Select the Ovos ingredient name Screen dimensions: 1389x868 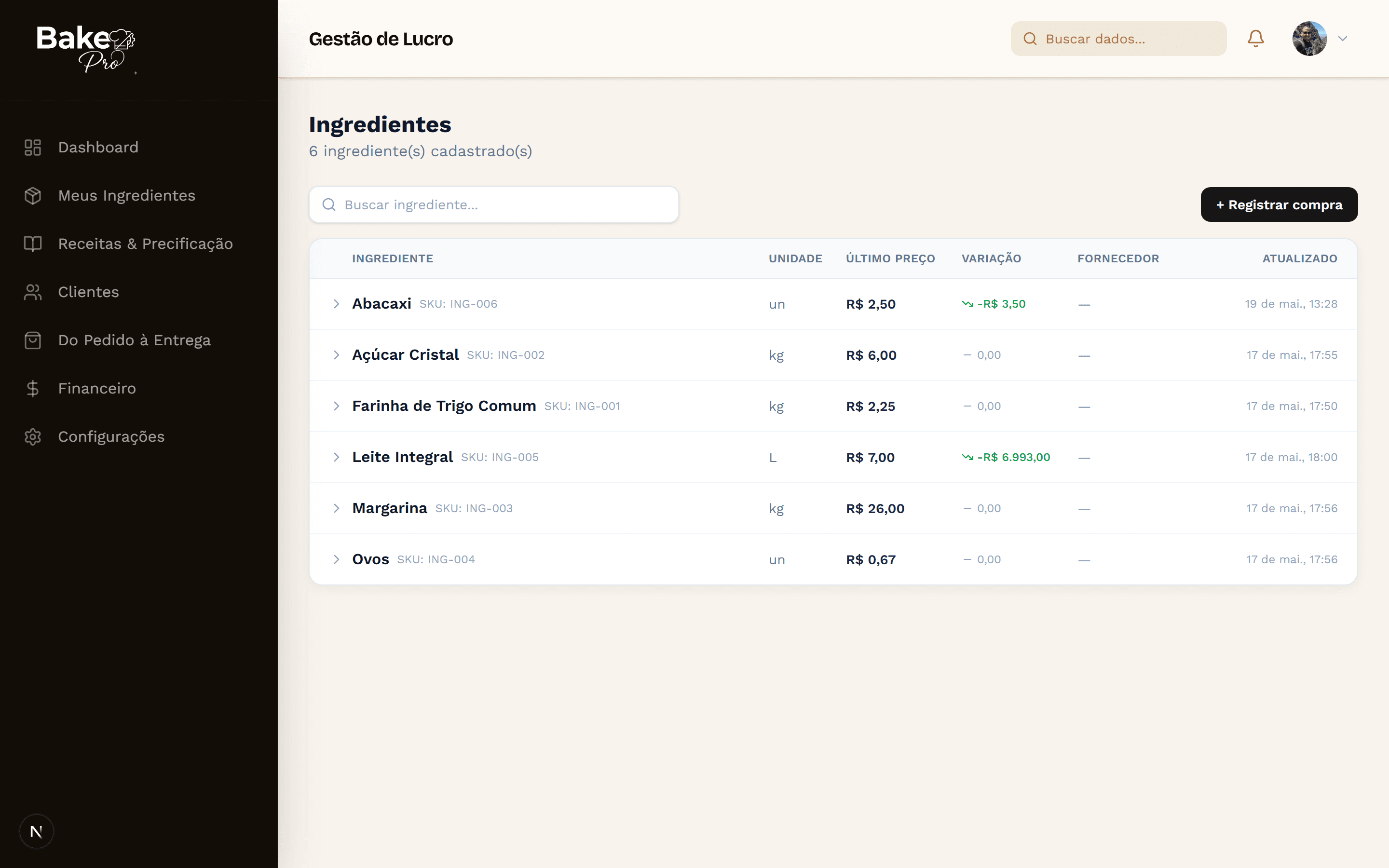(370, 559)
